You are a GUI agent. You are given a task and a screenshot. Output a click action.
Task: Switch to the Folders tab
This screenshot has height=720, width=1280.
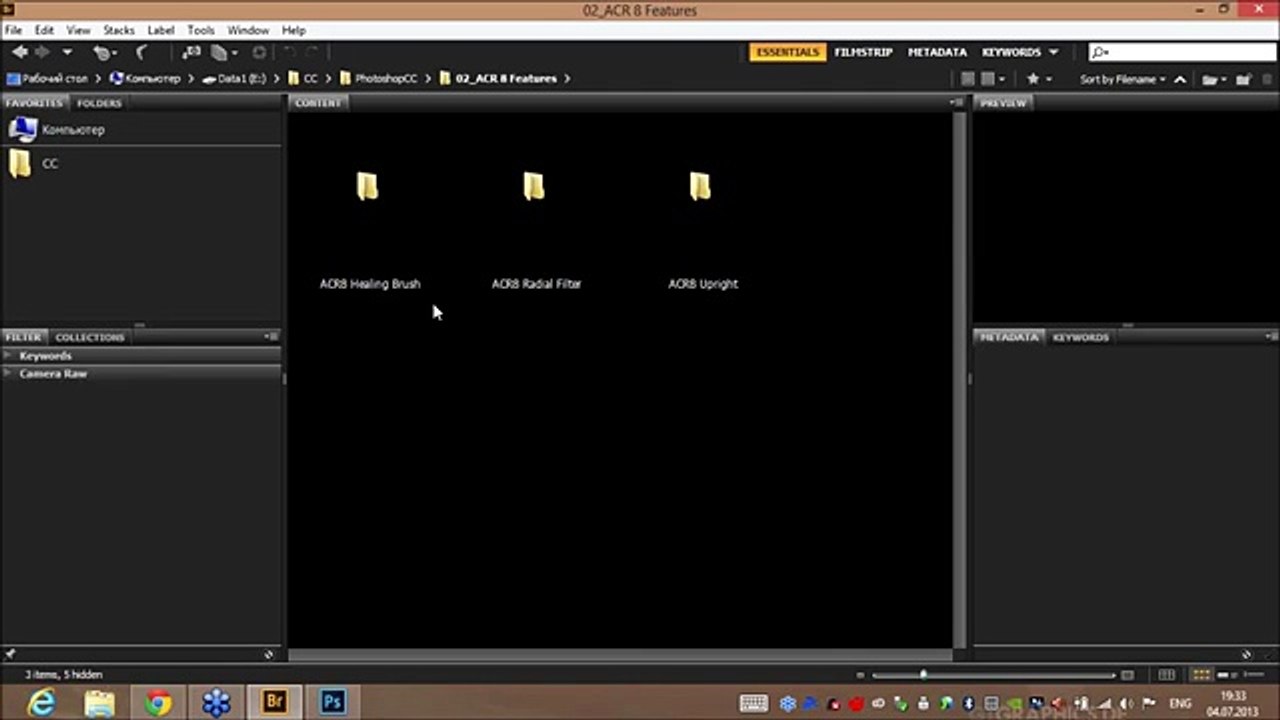pos(99,103)
